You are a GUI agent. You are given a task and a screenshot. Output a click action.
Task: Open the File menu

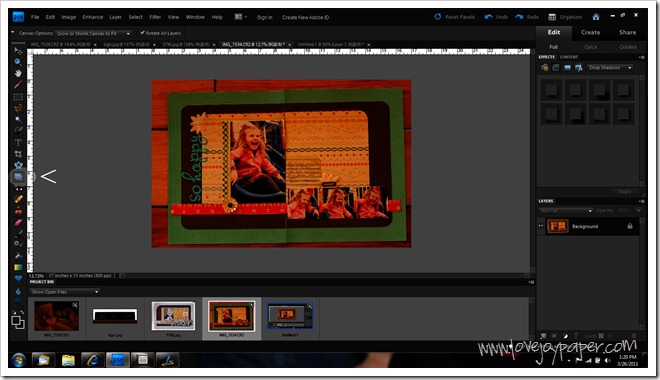coord(35,17)
